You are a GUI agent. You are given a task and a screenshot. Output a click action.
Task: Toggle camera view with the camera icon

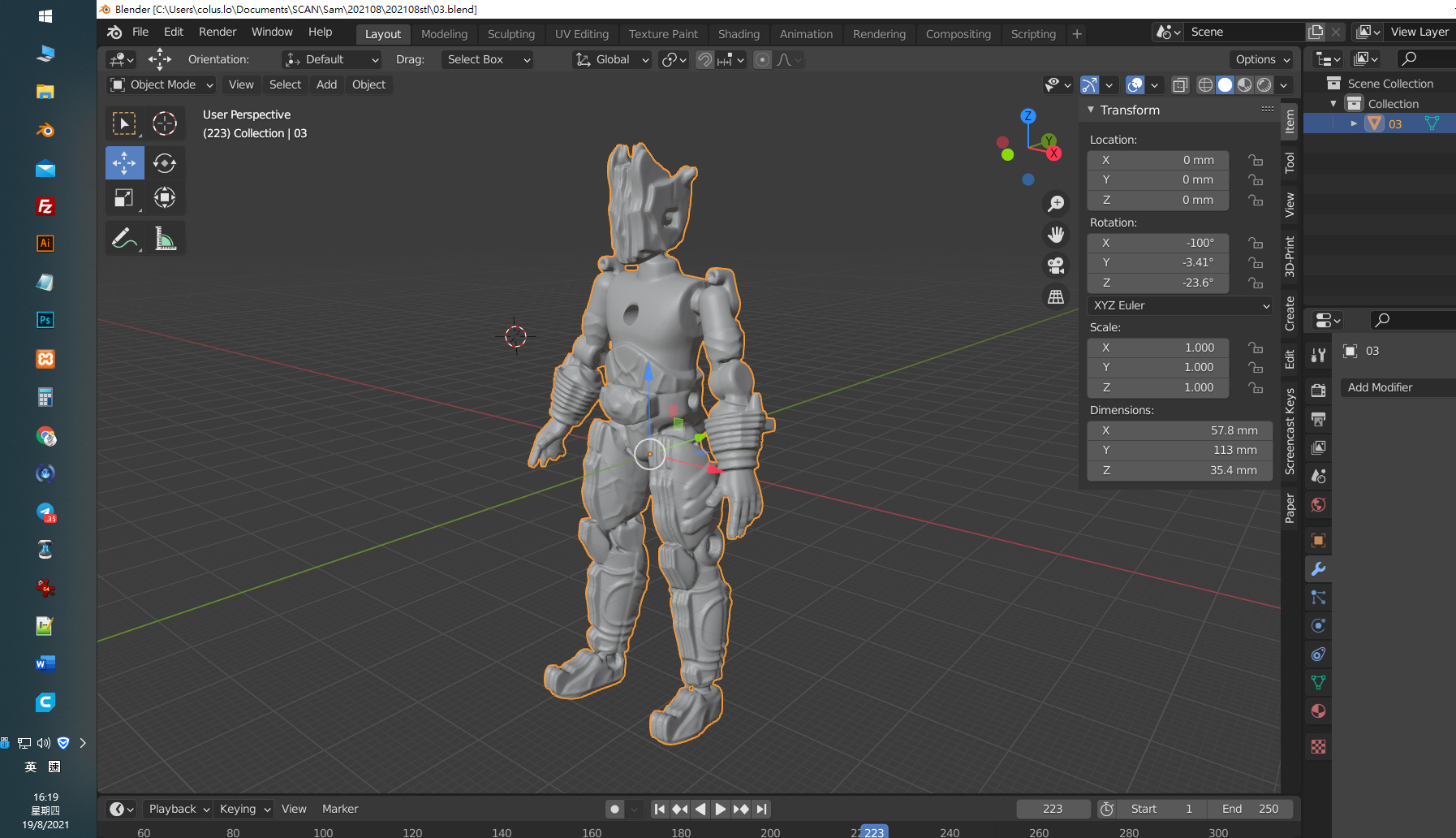[1056, 266]
